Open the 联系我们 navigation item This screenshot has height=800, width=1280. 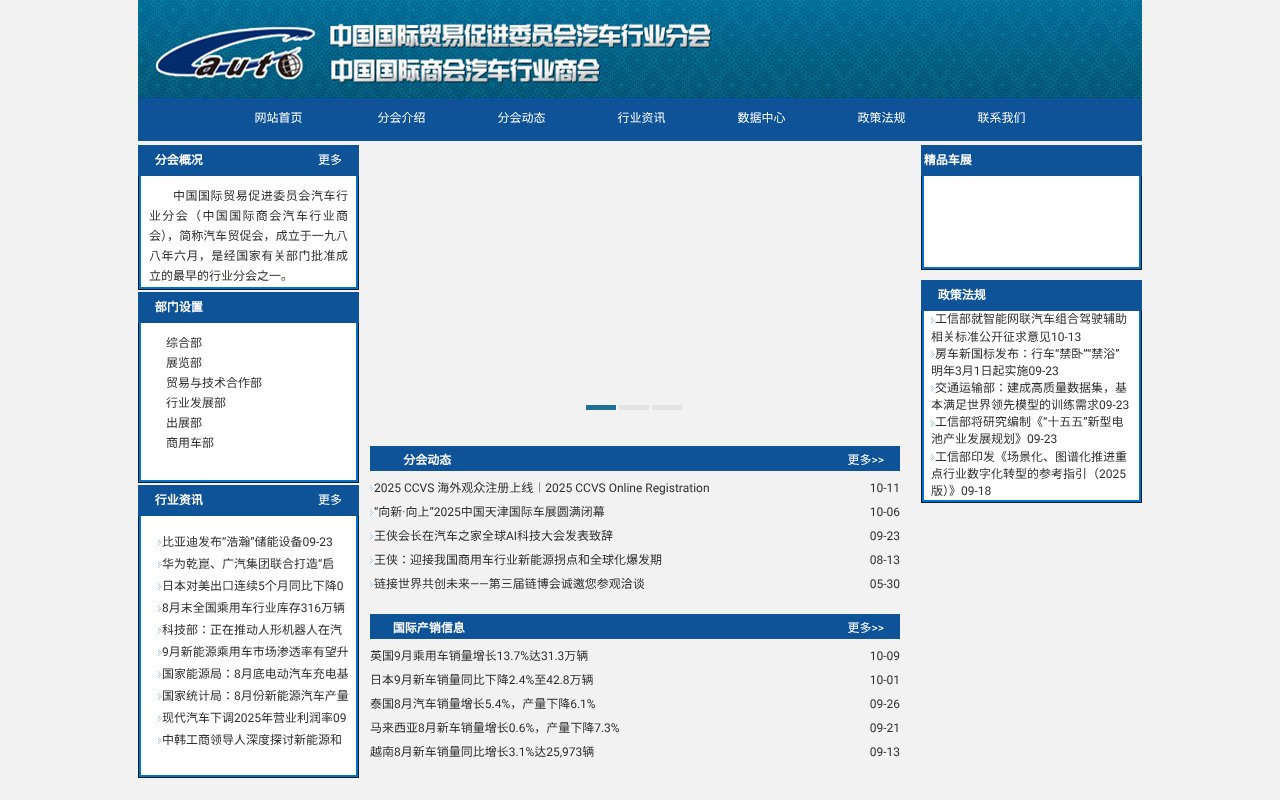coord(1001,118)
